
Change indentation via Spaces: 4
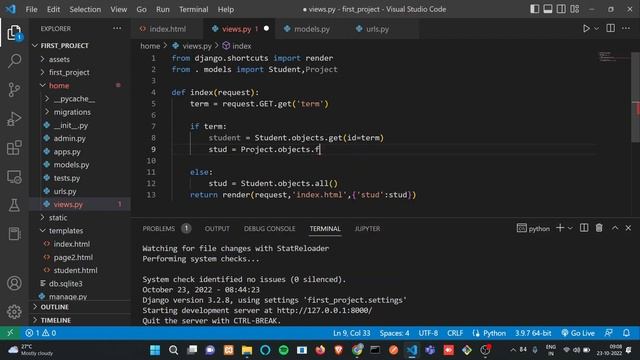[394, 333]
